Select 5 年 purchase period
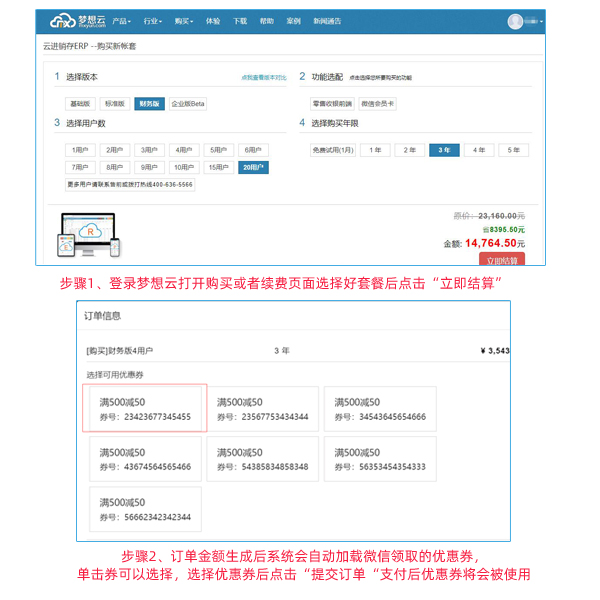This screenshot has width=600, height=600. coord(514,150)
